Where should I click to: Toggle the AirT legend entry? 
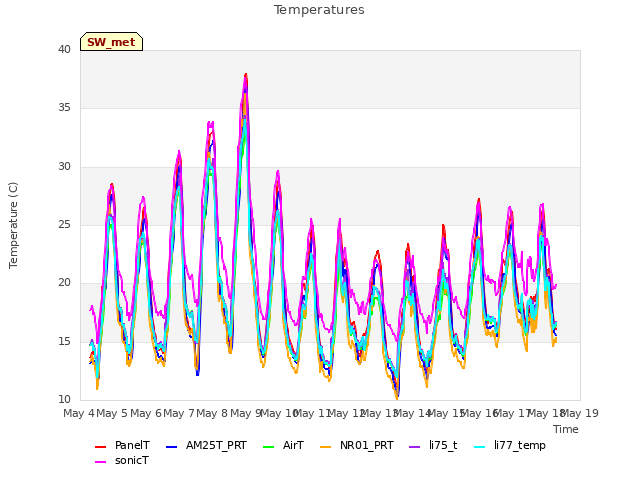(x=284, y=445)
